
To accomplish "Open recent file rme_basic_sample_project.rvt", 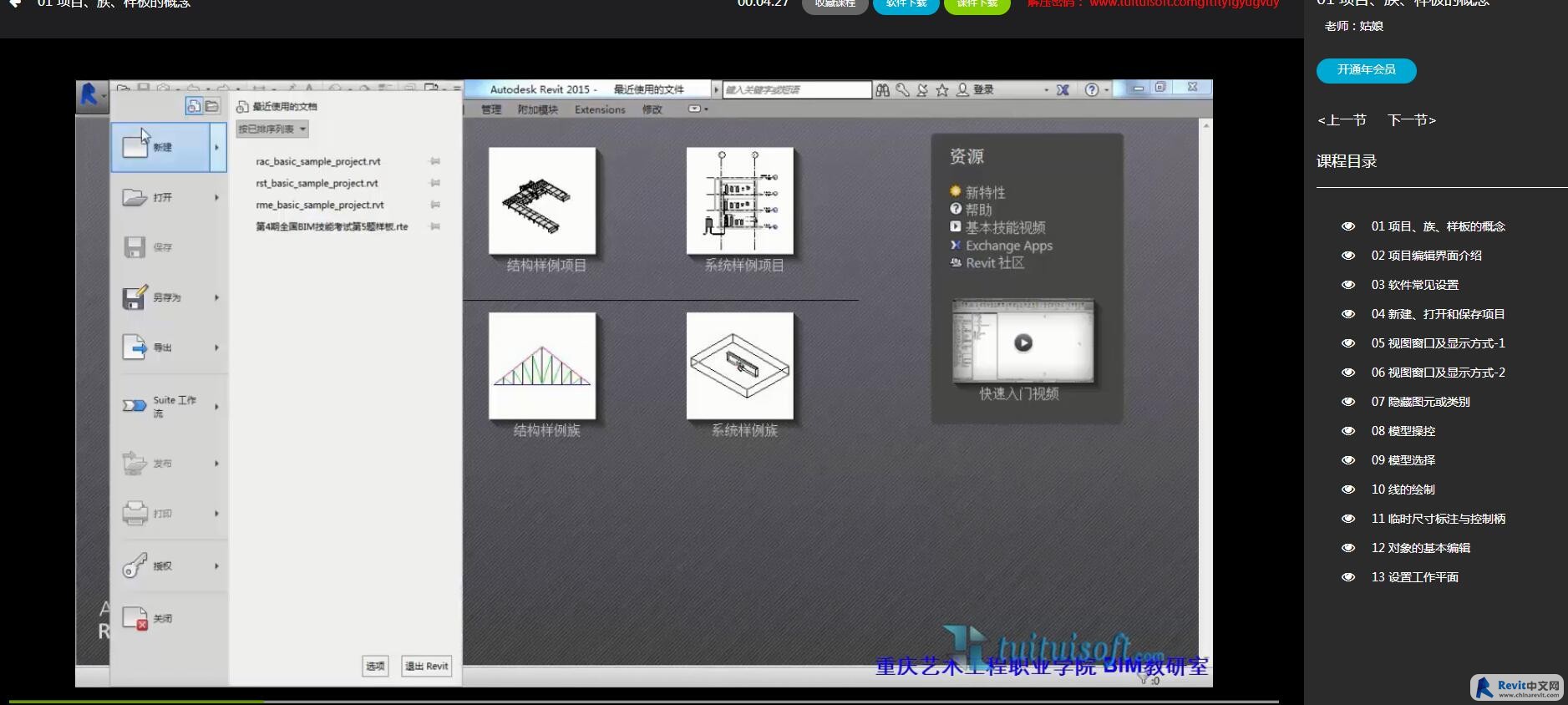I will tap(320, 205).
